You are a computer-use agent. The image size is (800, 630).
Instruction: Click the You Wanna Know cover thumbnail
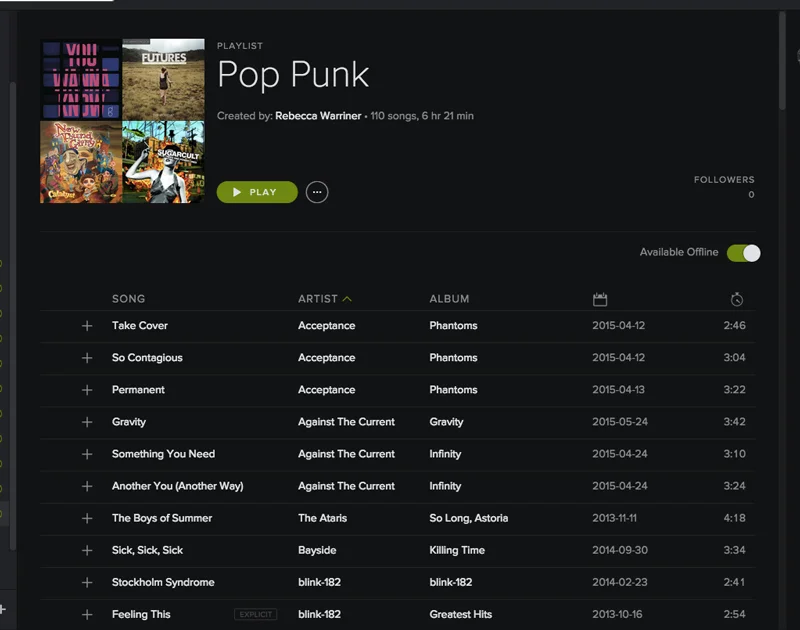click(x=81, y=80)
